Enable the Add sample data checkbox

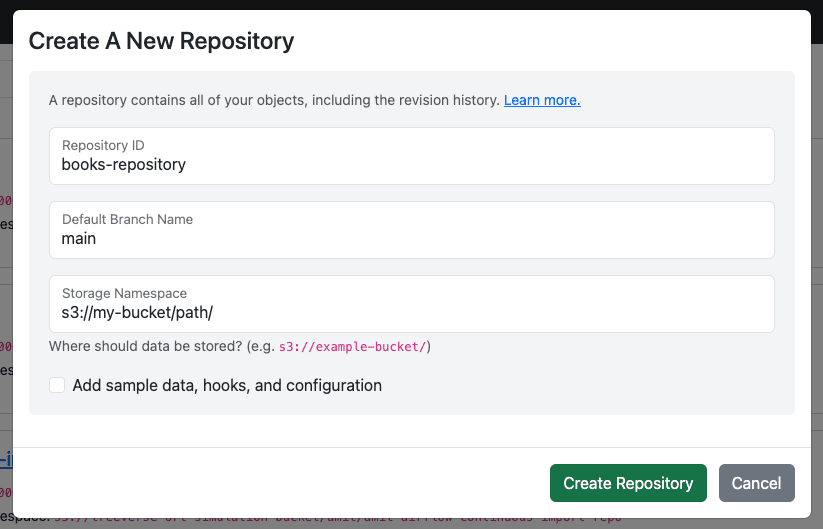[57, 385]
